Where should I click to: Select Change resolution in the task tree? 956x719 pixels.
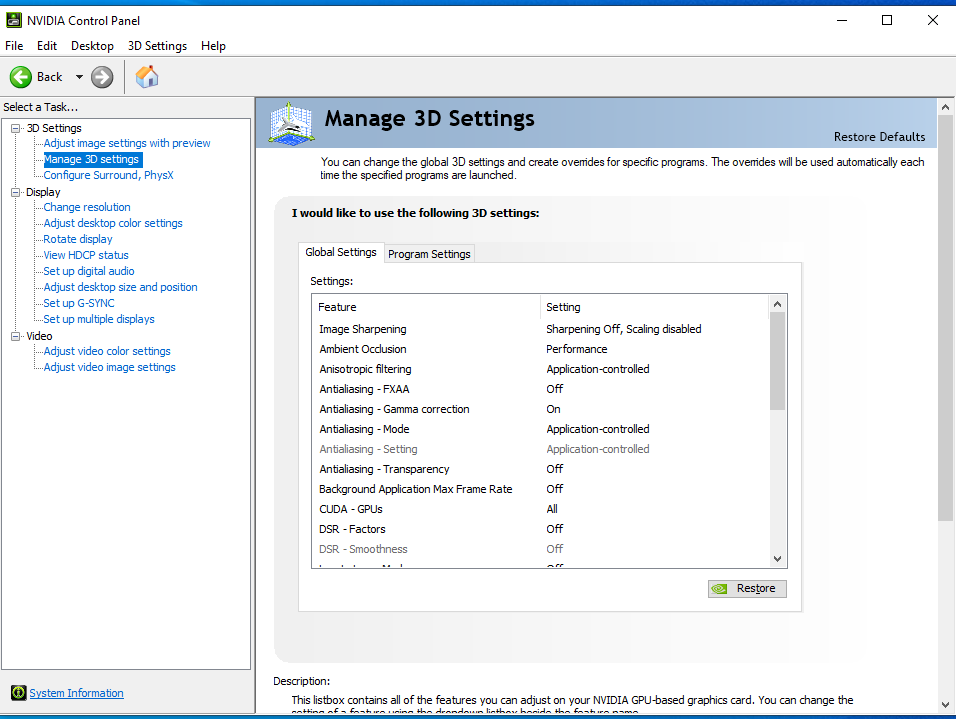[87, 207]
